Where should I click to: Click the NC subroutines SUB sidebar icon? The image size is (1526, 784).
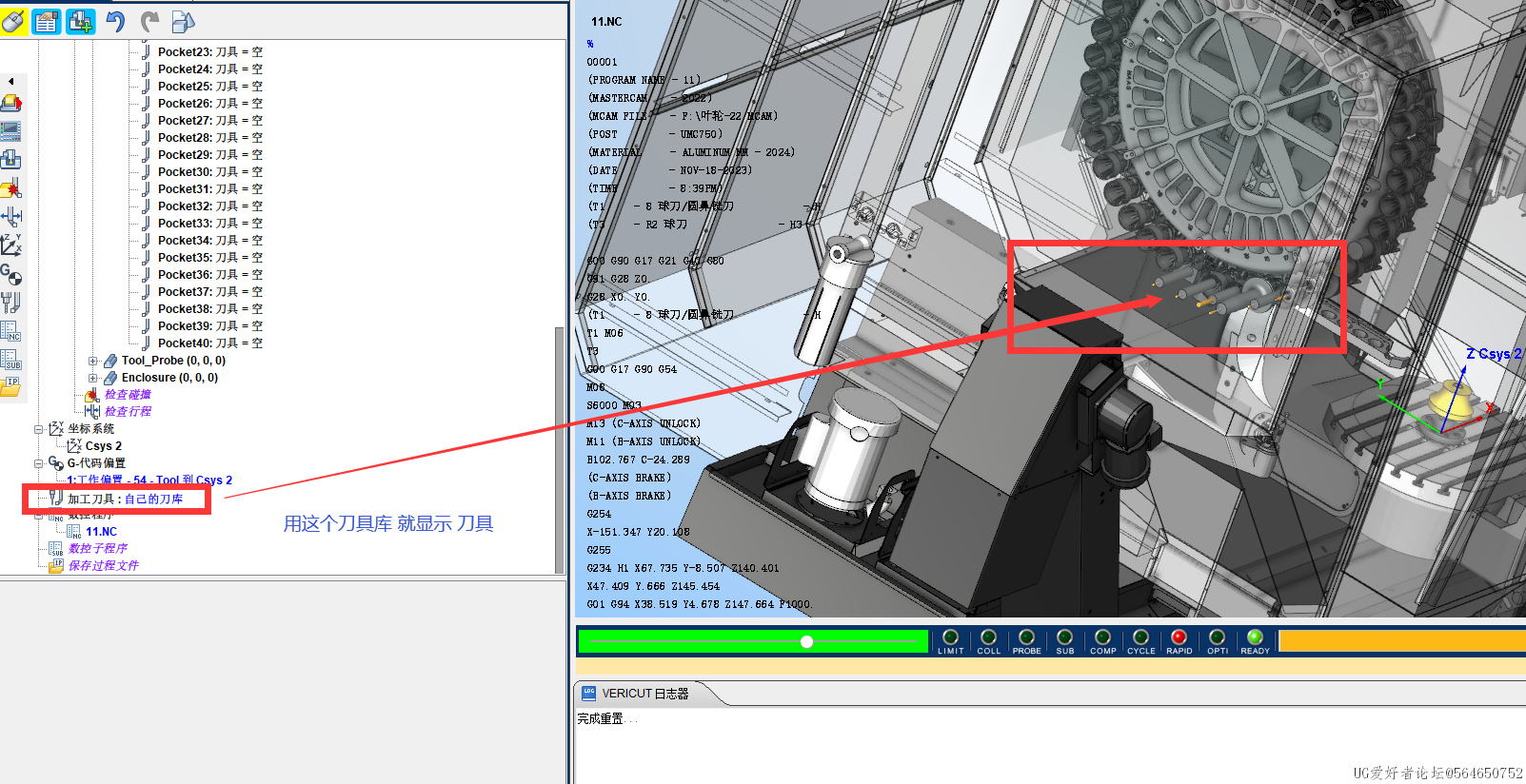(x=11, y=360)
